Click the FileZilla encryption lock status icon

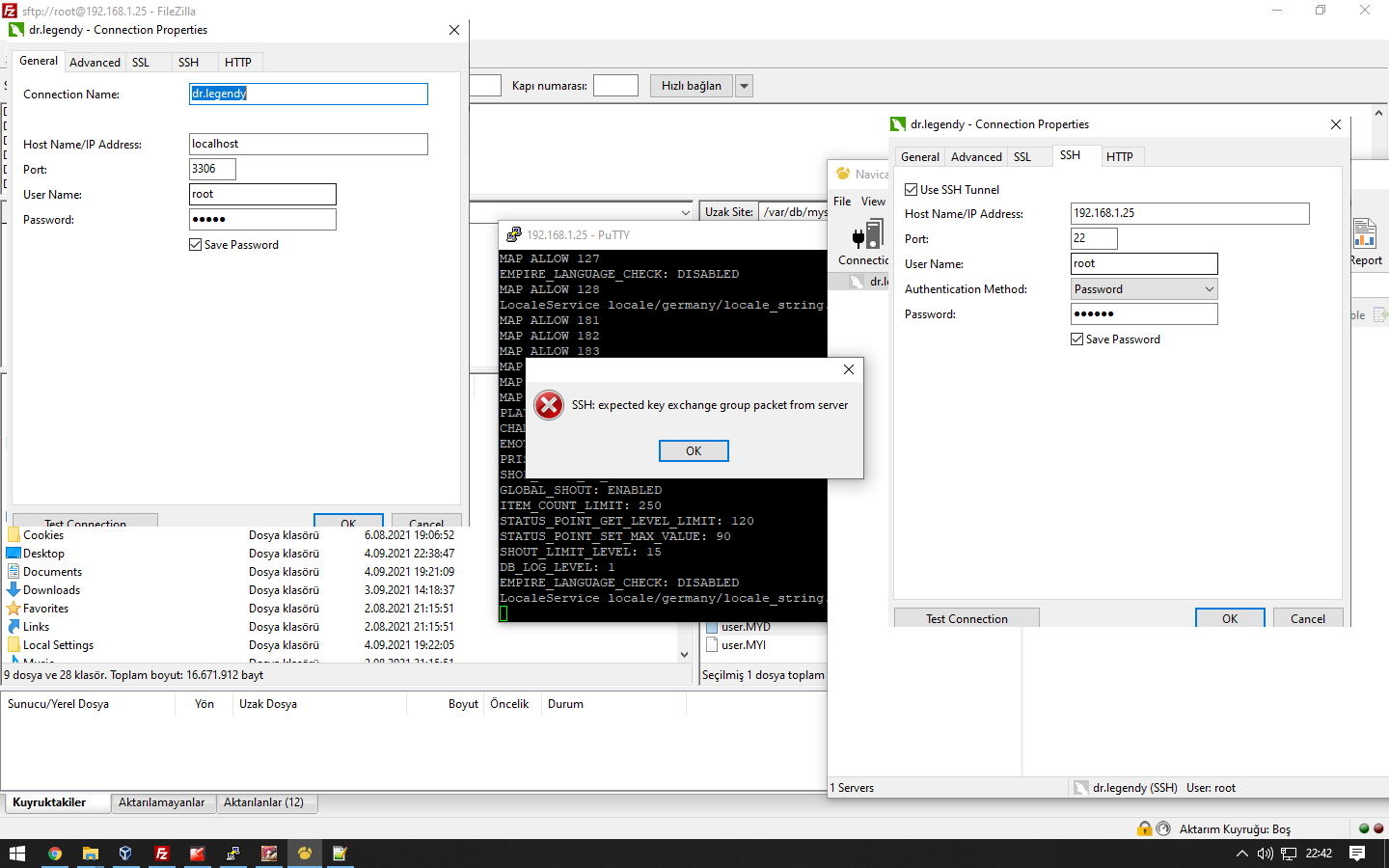point(1144,828)
